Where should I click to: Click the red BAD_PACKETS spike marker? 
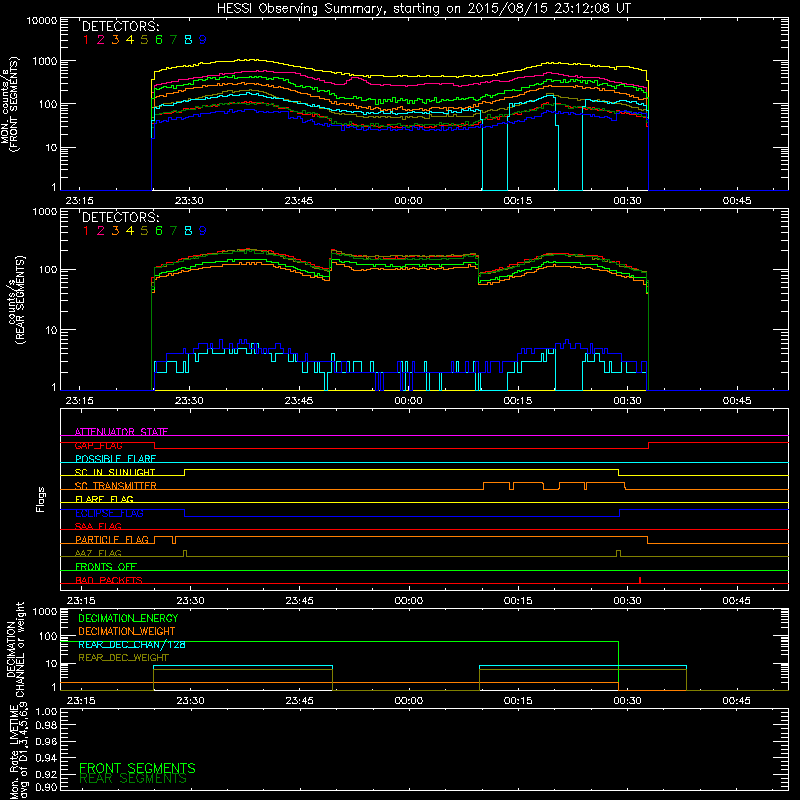640,580
